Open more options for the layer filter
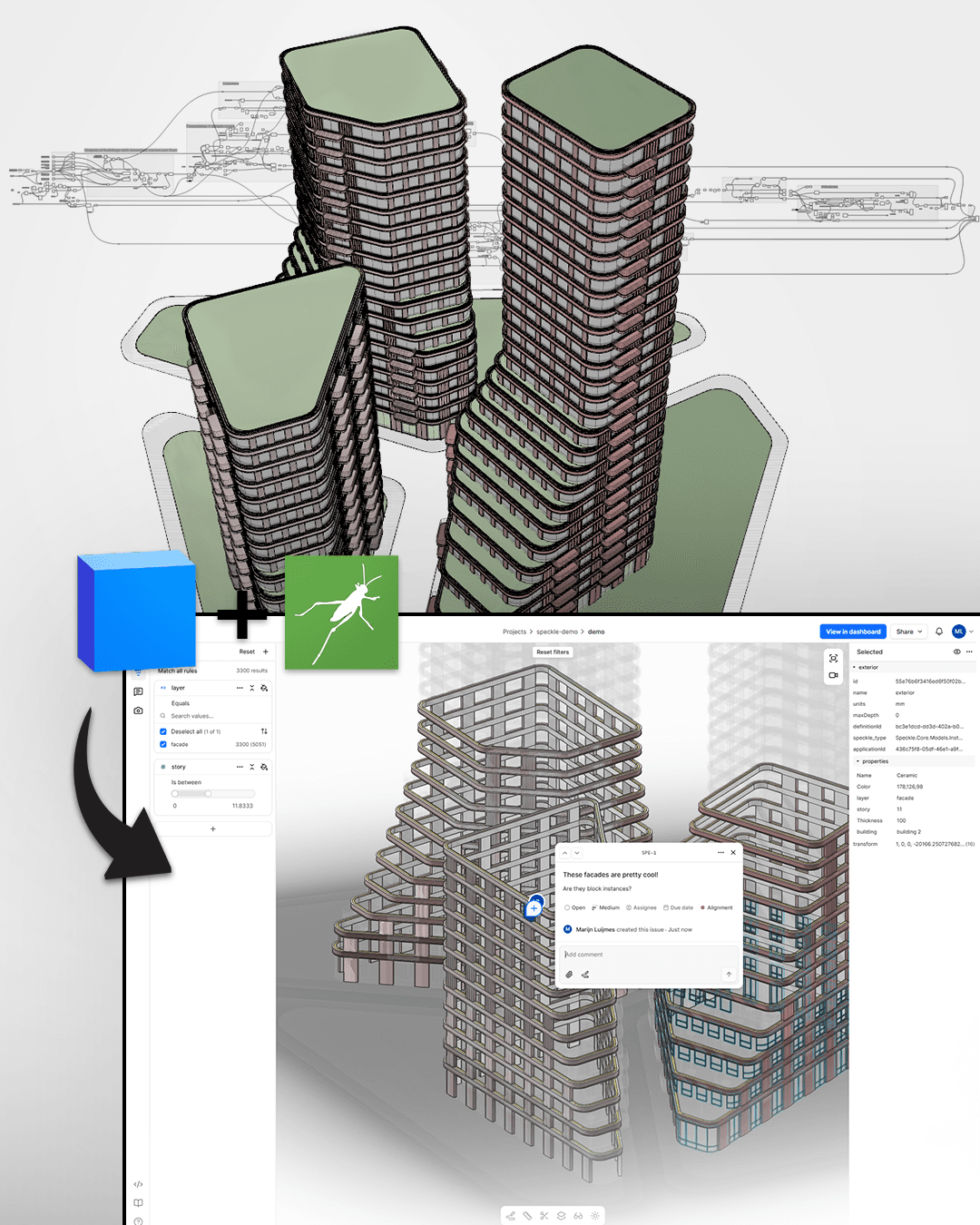The height and width of the screenshot is (1225, 980). point(240,688)
